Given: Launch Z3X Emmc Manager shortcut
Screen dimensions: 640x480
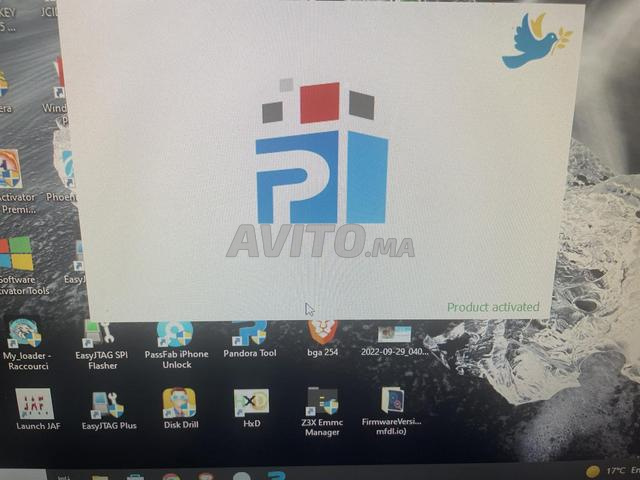Looking at the screenshot, I should (x=322, y=411).
